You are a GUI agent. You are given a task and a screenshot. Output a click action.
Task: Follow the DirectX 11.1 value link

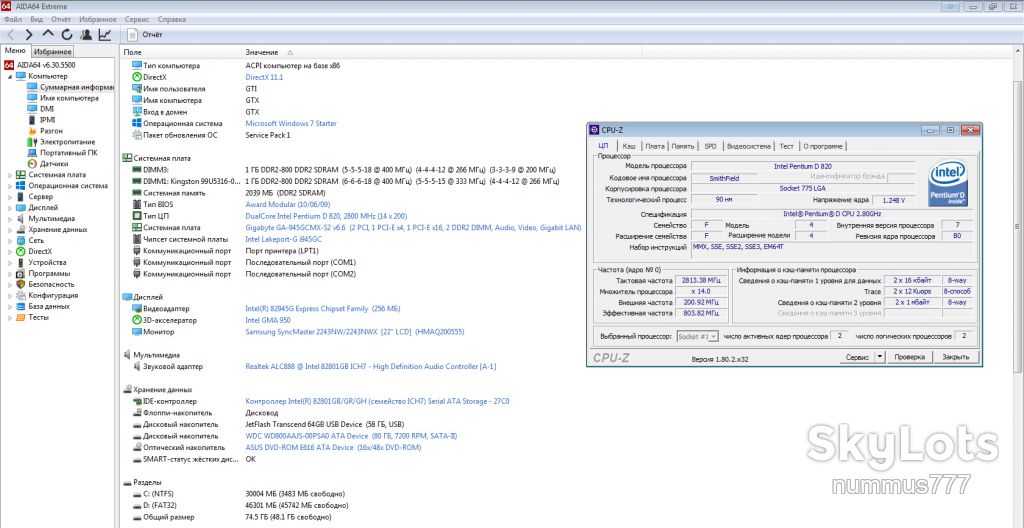tap(264, 77)
